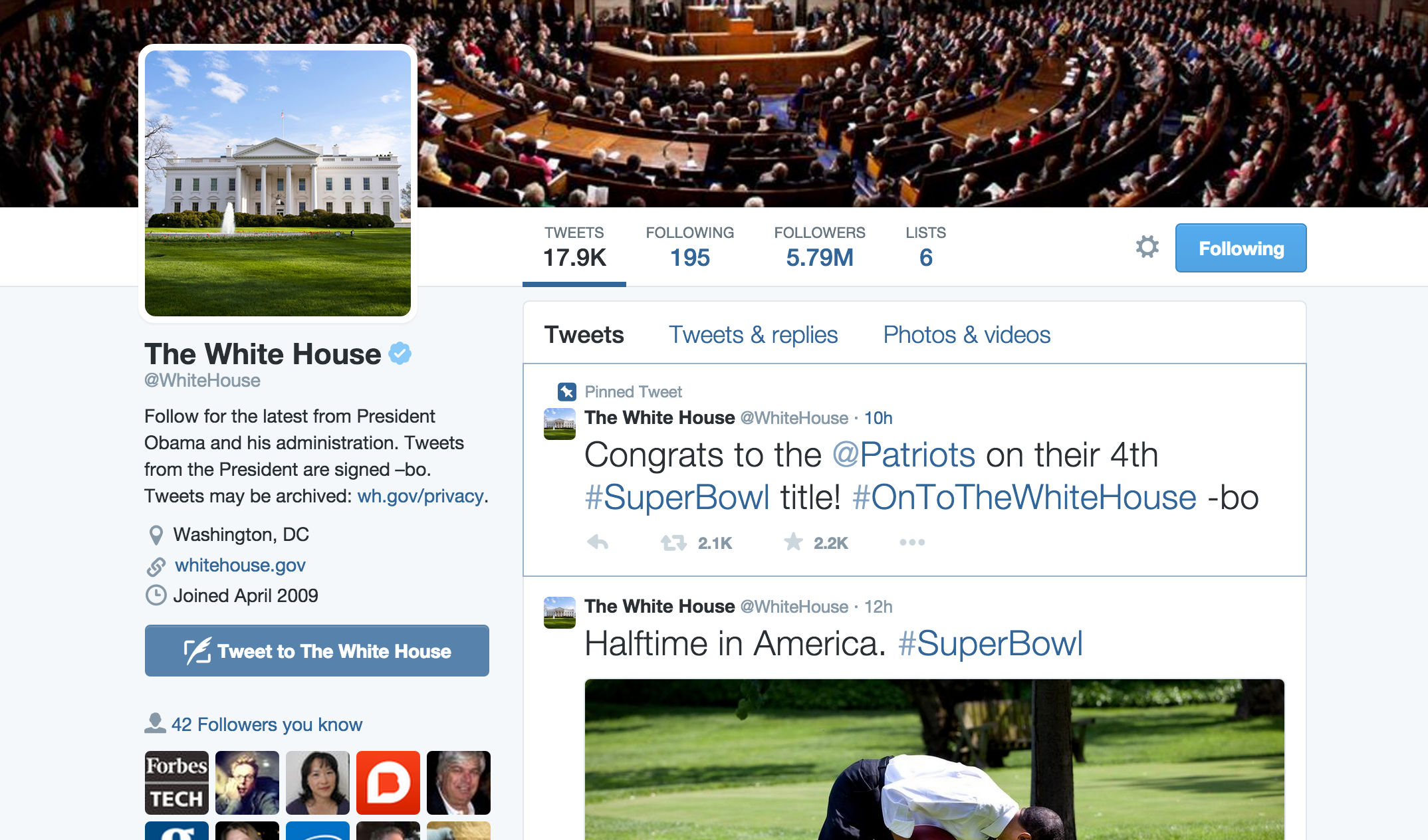Viewport: 1428px width, 840px height.
Task: Click the @WhiteHouse handle under the profile name
Action: click(202, 381)
